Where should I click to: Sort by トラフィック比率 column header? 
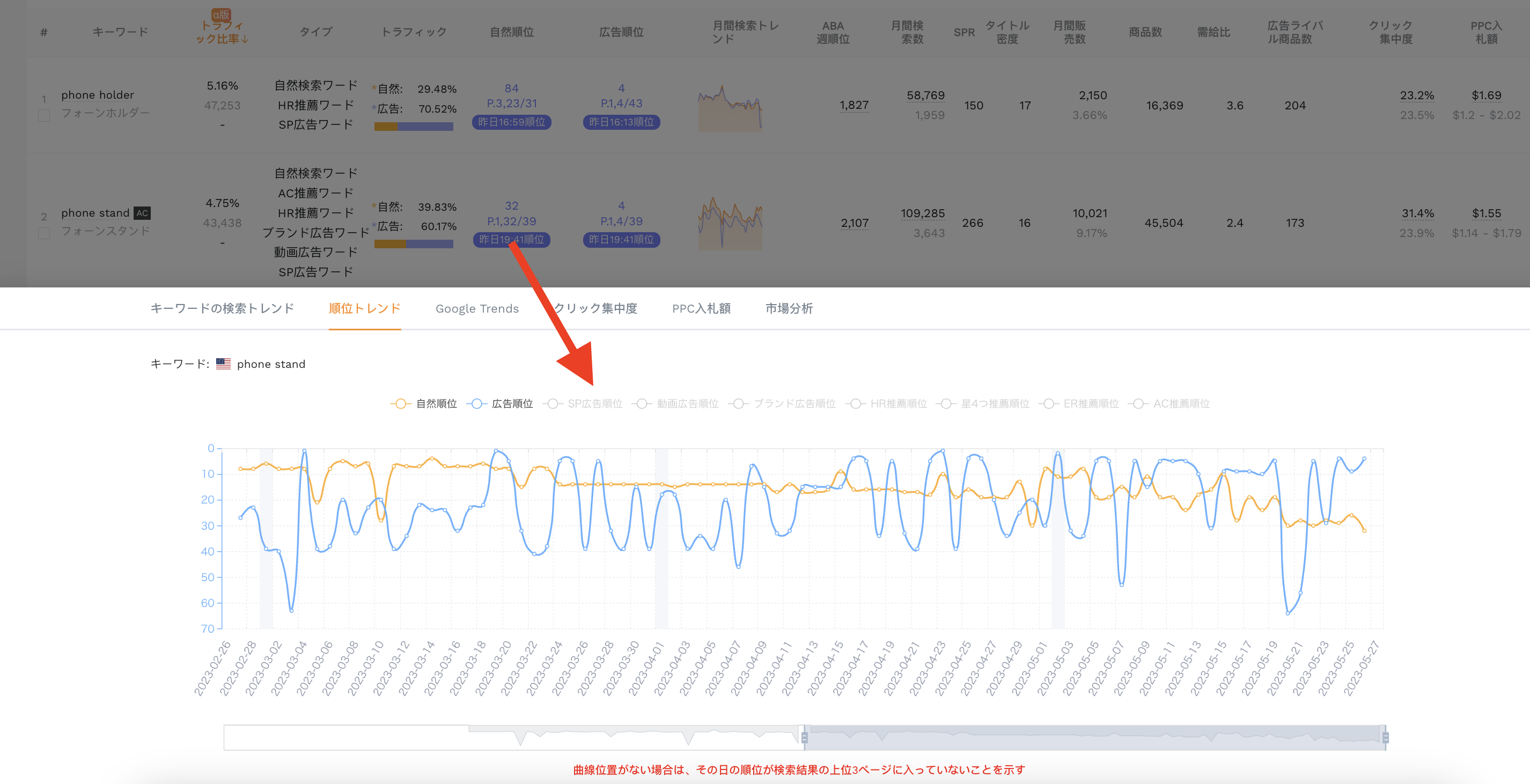click(x=222, y=32)
